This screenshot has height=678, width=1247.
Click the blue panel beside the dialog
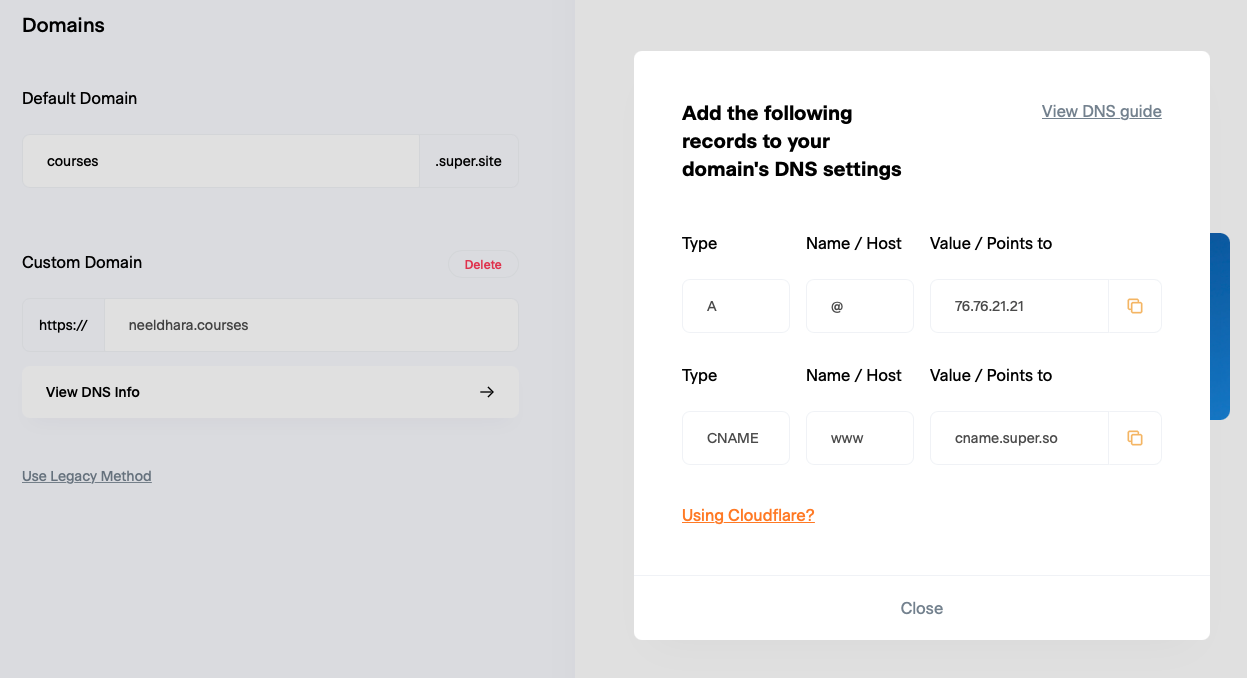click(x=1220, y=326)
